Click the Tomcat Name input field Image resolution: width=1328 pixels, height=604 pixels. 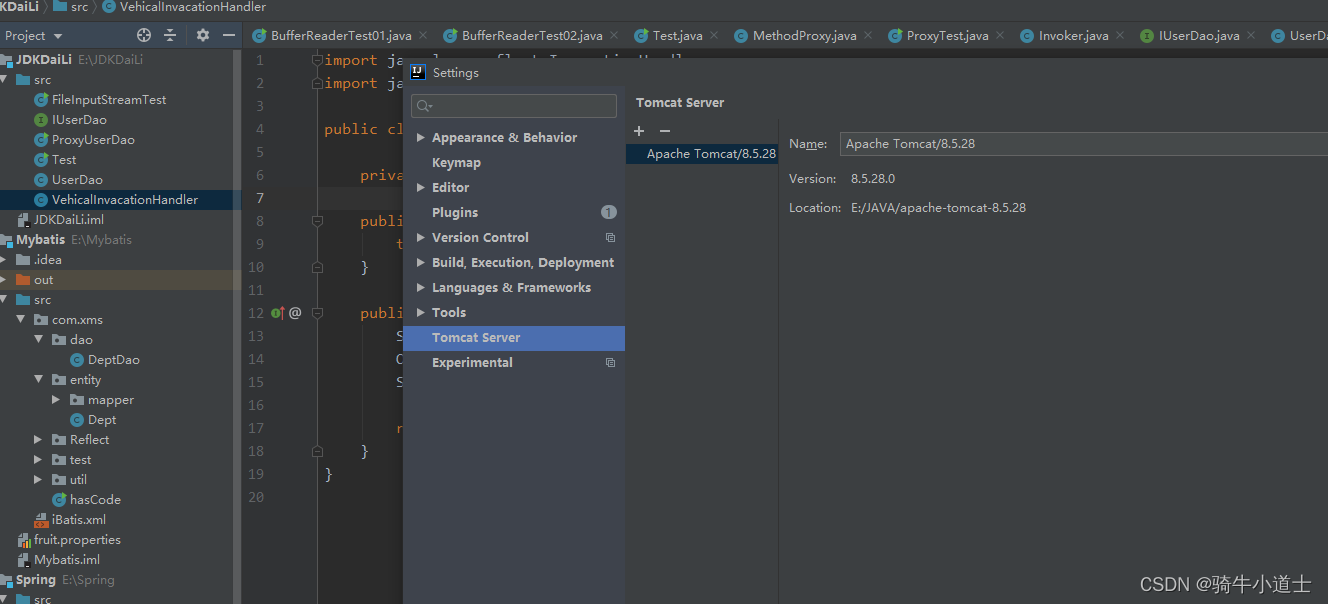(x=1084, y=144)
